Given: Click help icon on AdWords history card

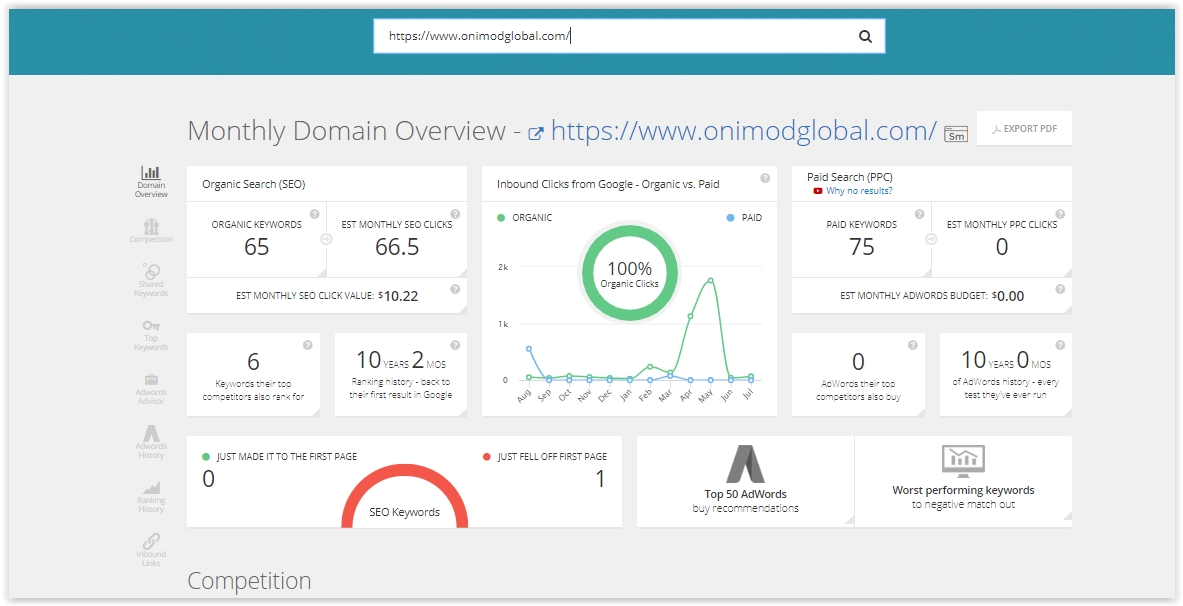Looking at the screenshot, I should (x=1060, y=345).
